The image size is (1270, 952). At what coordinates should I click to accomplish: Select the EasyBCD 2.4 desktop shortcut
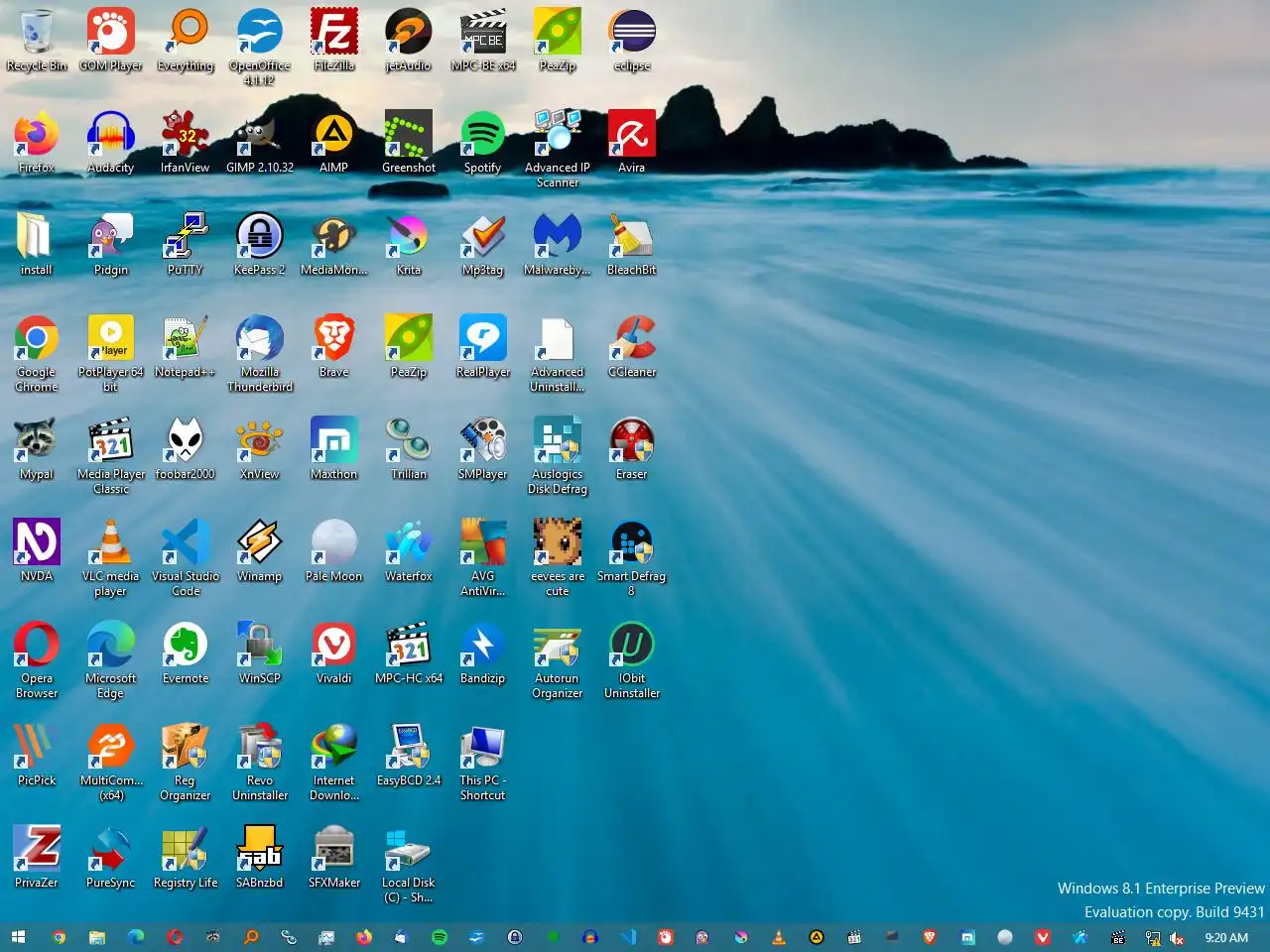[409, 757]
